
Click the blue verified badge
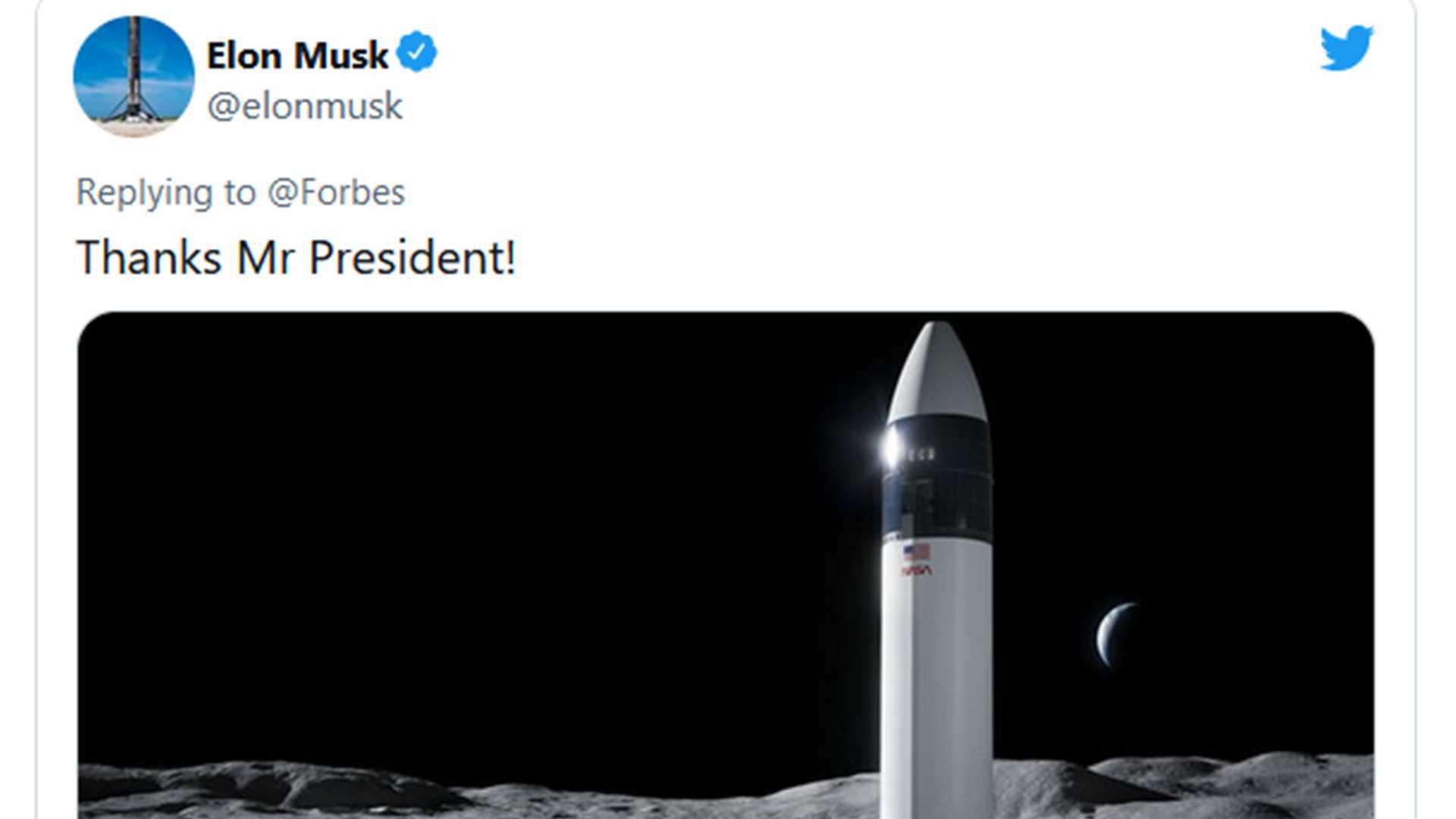coord(416,52)
